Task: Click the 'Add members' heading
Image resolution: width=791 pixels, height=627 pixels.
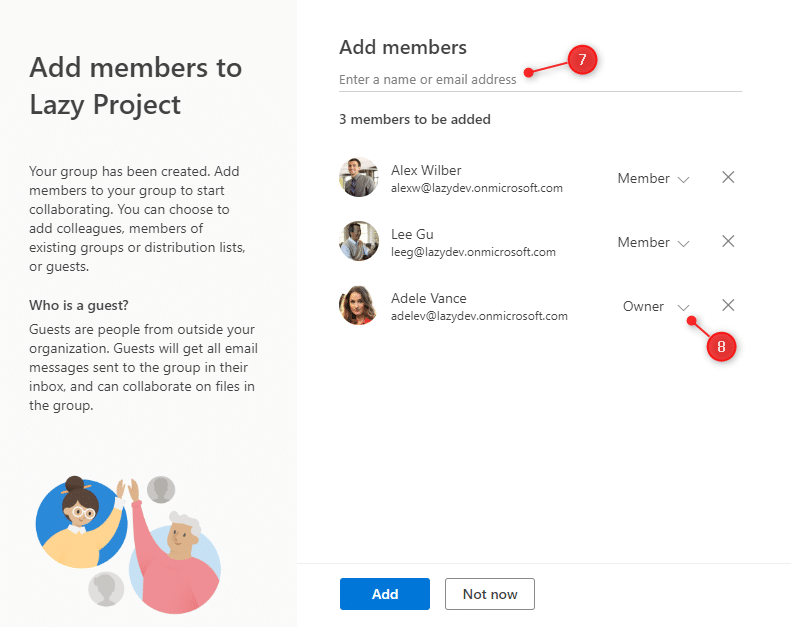Action: (403, 47)
